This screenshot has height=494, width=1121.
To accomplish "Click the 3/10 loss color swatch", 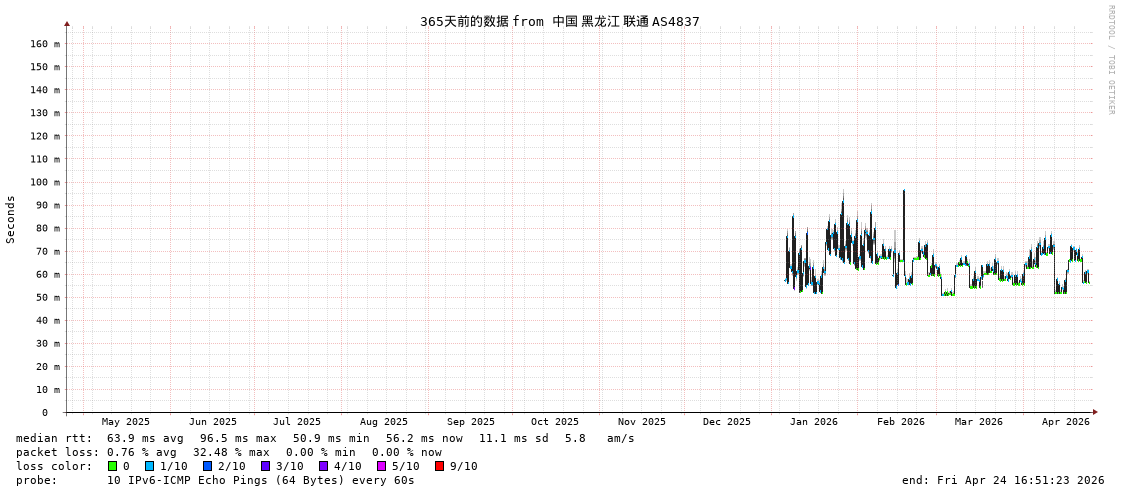I will pos(266,466).
